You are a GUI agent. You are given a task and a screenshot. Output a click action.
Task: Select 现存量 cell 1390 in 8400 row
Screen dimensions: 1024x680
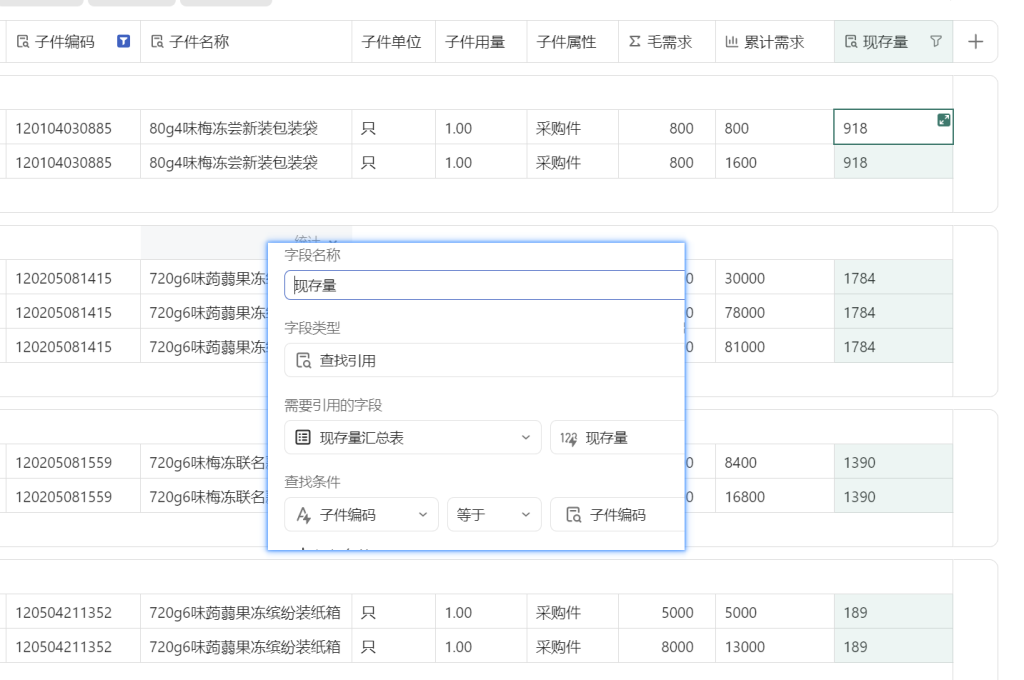[893, 462]
